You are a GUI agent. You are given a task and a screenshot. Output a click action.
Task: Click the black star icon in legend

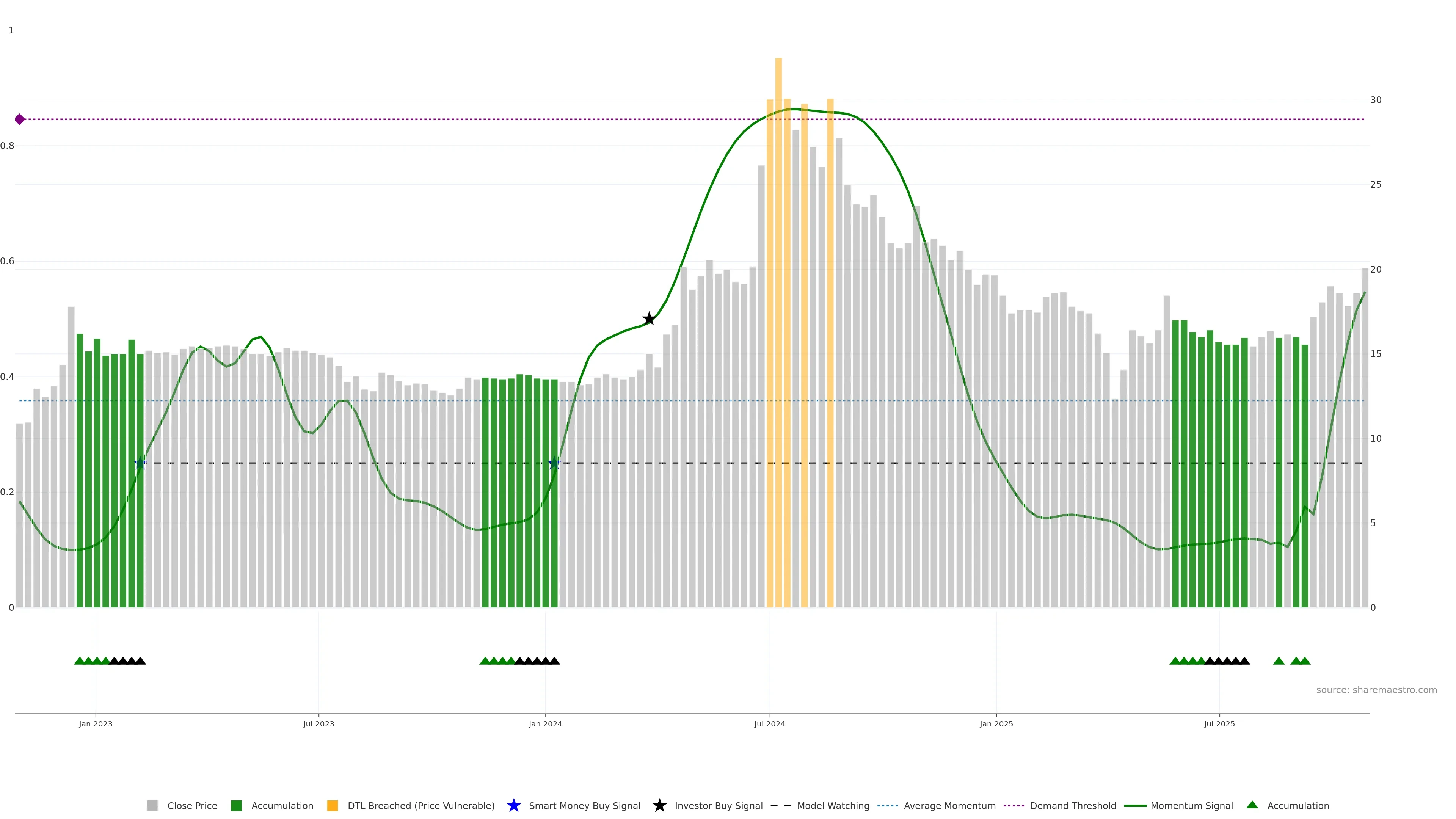click(x=659, y=805)
